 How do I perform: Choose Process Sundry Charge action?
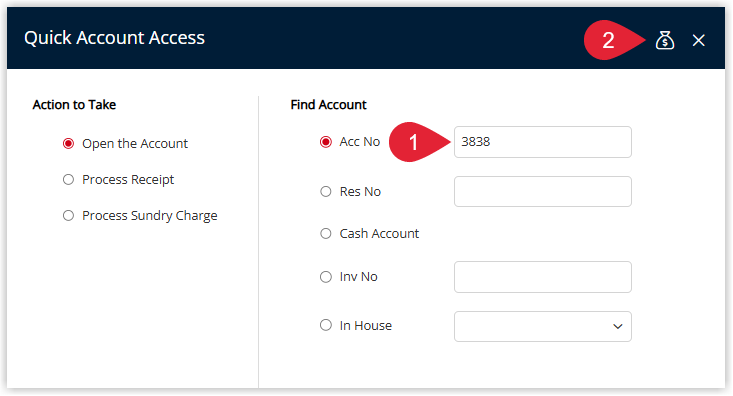pos(68,216)
